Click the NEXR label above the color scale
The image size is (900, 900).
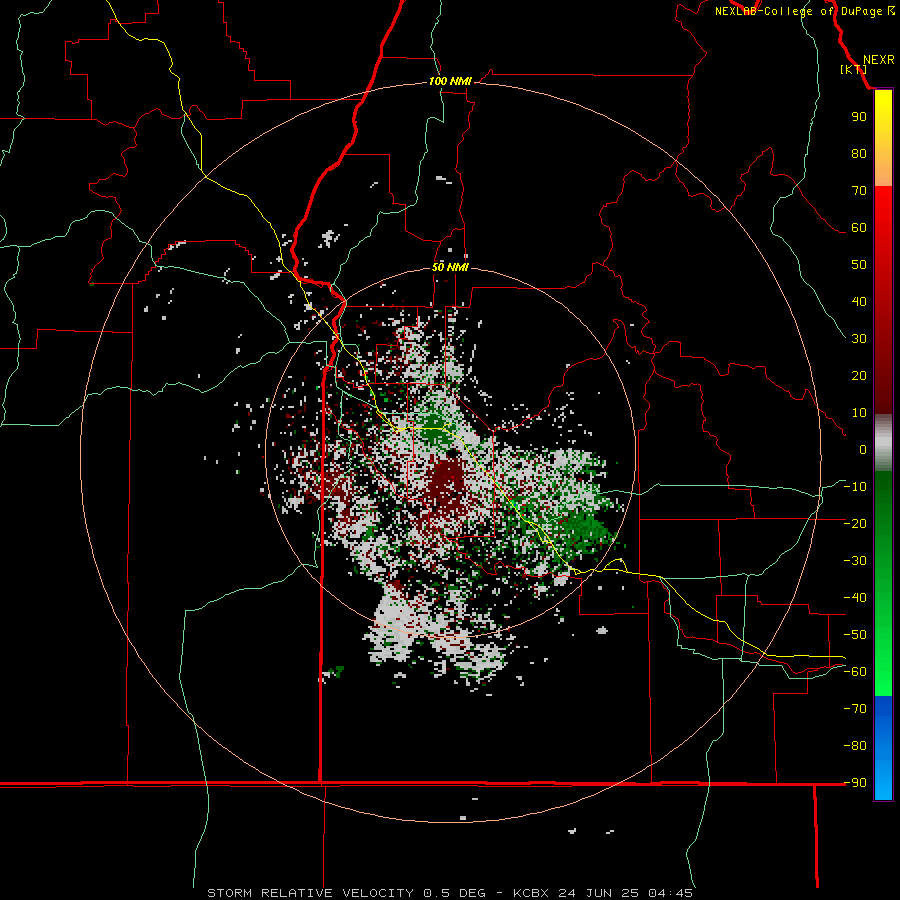(878, 60)
